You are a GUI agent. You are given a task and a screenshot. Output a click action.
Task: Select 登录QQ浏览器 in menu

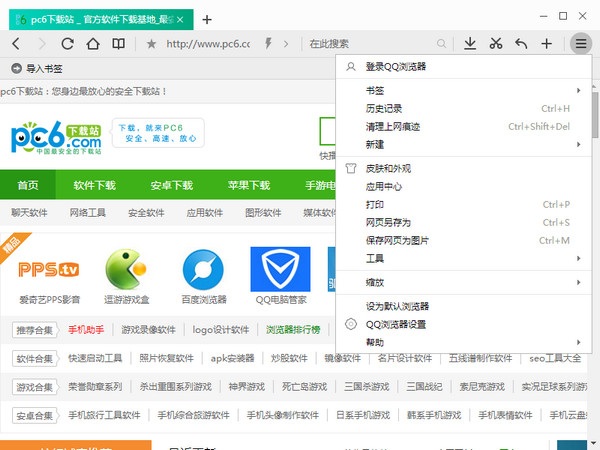click(x=464, y=67)
